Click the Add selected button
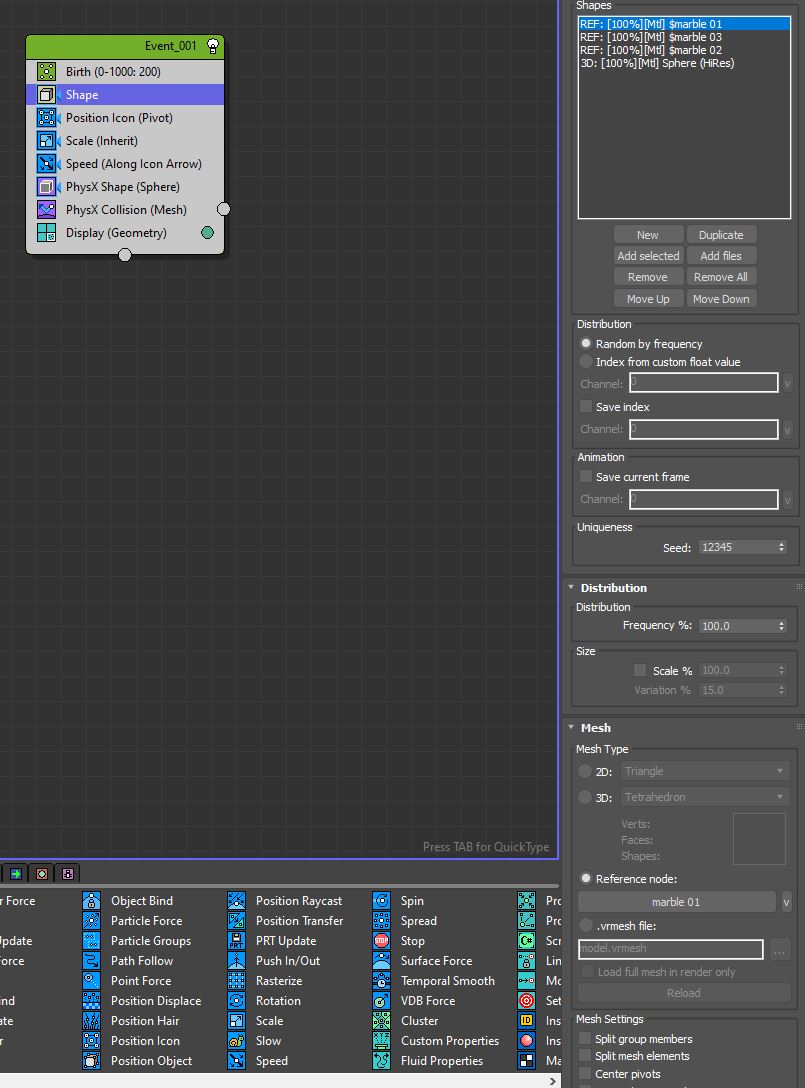The width and height of the screenshot is (805, 1088). (648, 256)
